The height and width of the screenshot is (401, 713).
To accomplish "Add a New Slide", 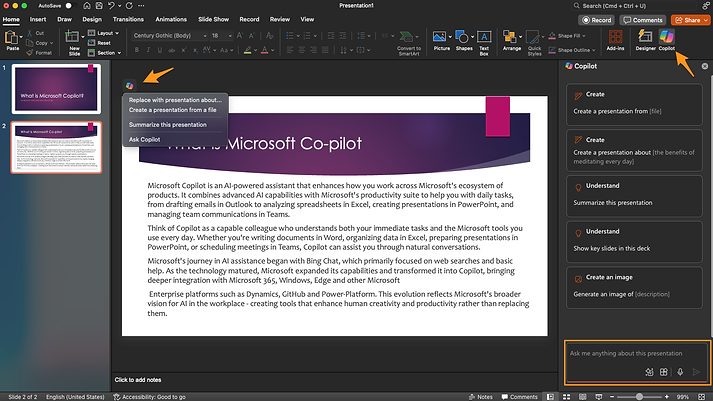I will pos(74,43).
